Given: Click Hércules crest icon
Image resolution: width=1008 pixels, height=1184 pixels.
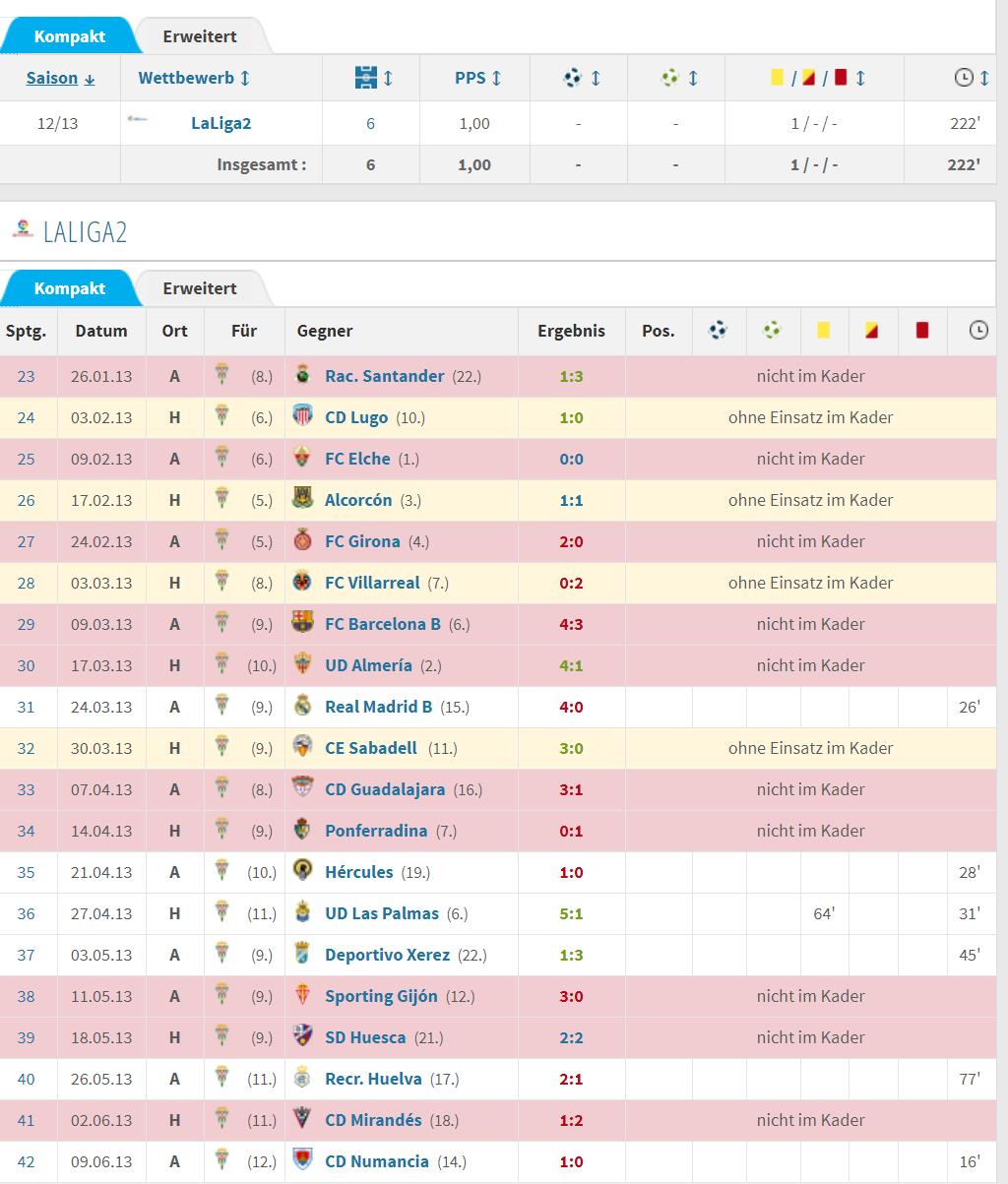Looking at the screenshot, I should (x=303, y=871).
